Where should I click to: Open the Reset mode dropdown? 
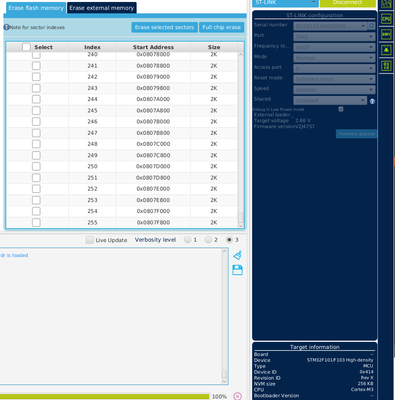tap(334, 79)
